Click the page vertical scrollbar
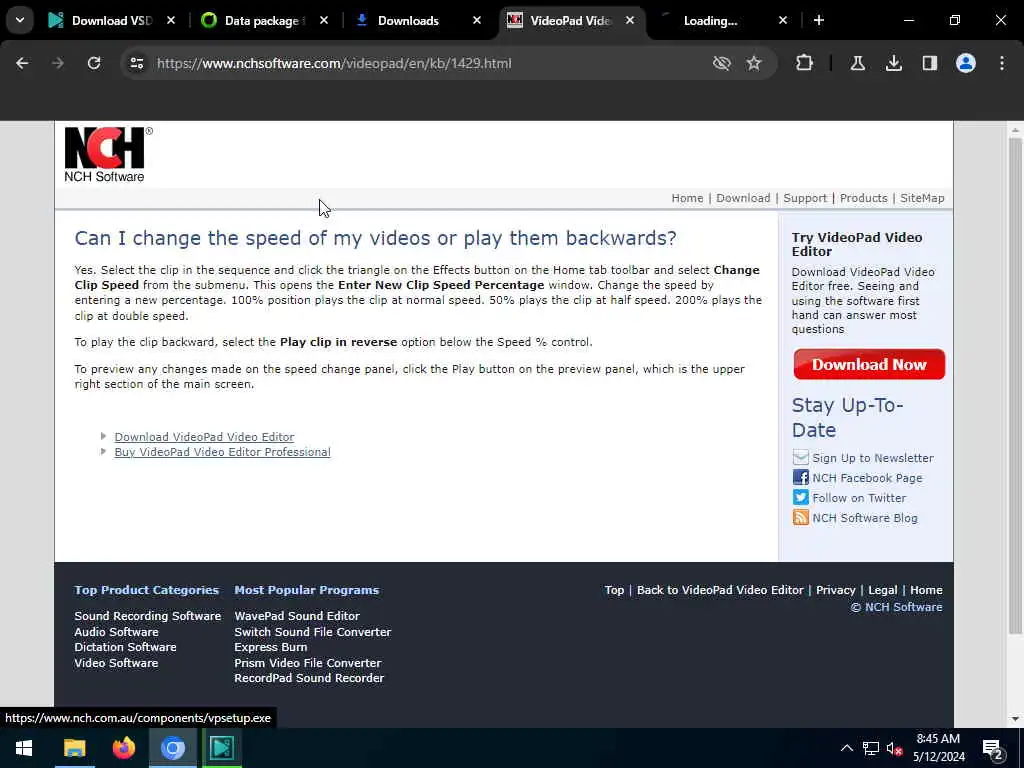 coord(1014,385)
